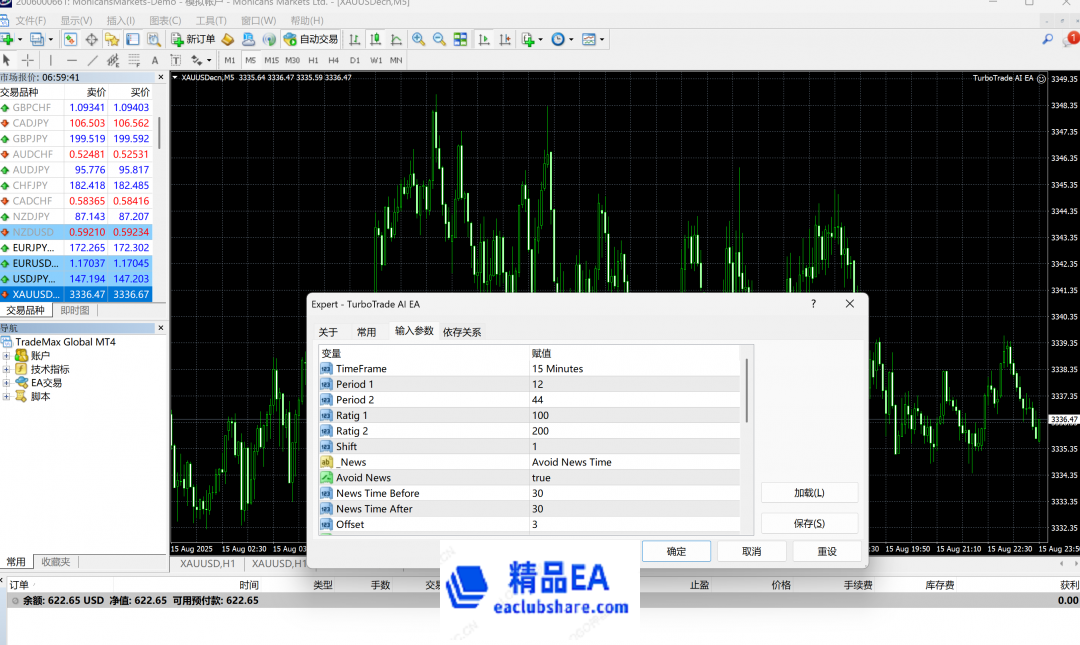Open the New Chart toolbar icon

click(8, 39)
